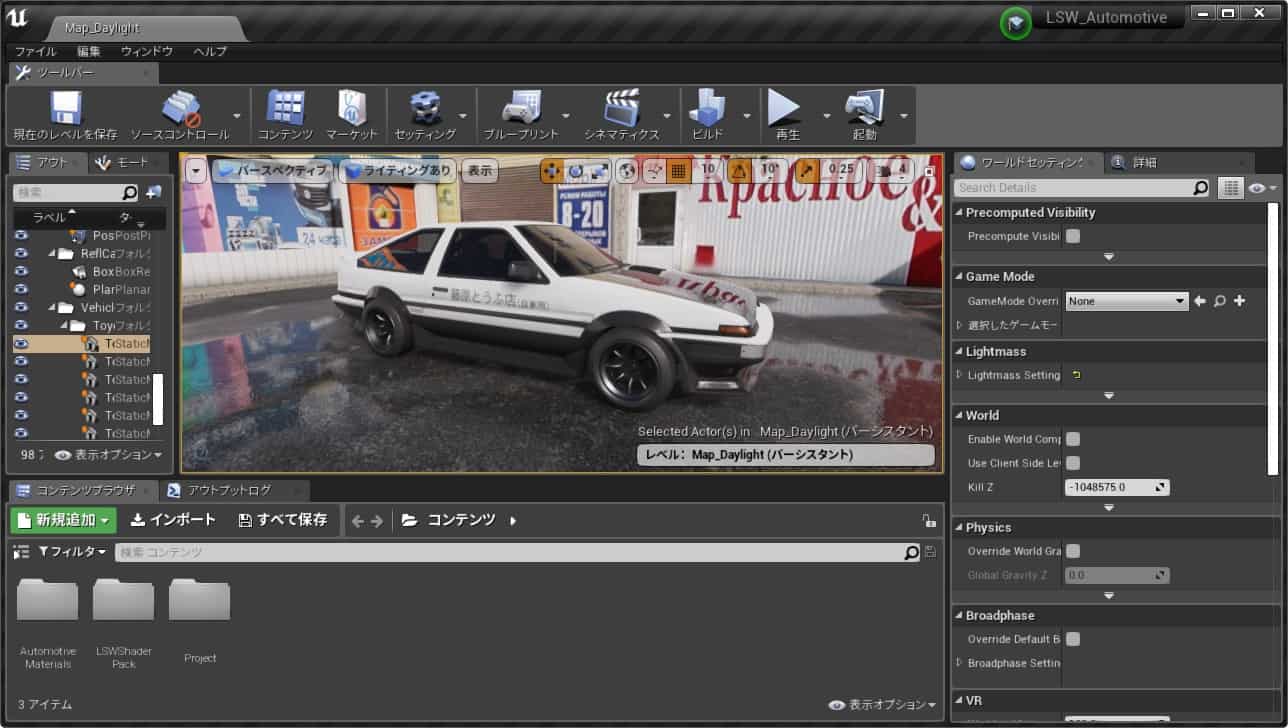Open the Perspective view mode dropdown

tap(272, 171)
